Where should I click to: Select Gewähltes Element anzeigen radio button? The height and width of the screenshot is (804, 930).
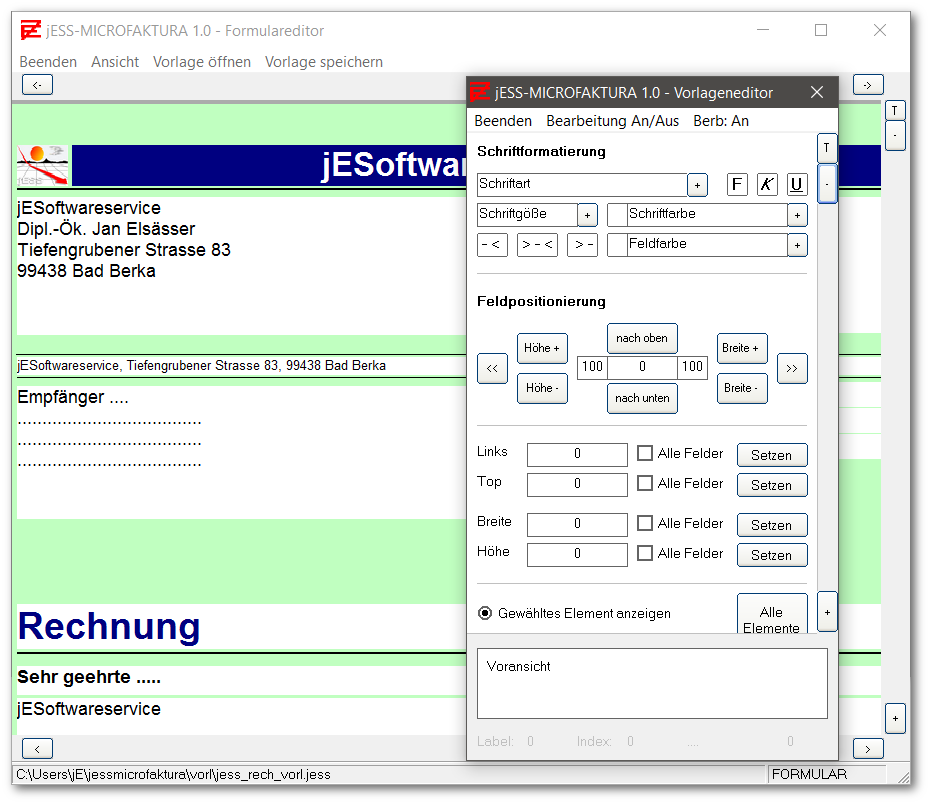[x=485, y=613]
